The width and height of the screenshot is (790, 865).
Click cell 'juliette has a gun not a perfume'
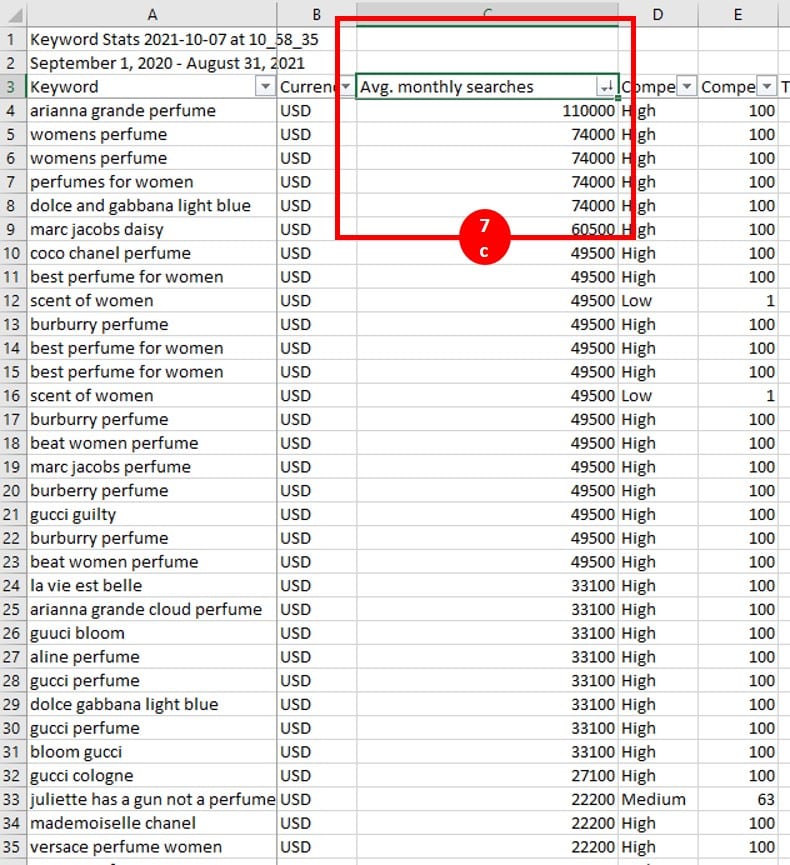[x=152, y=799]
